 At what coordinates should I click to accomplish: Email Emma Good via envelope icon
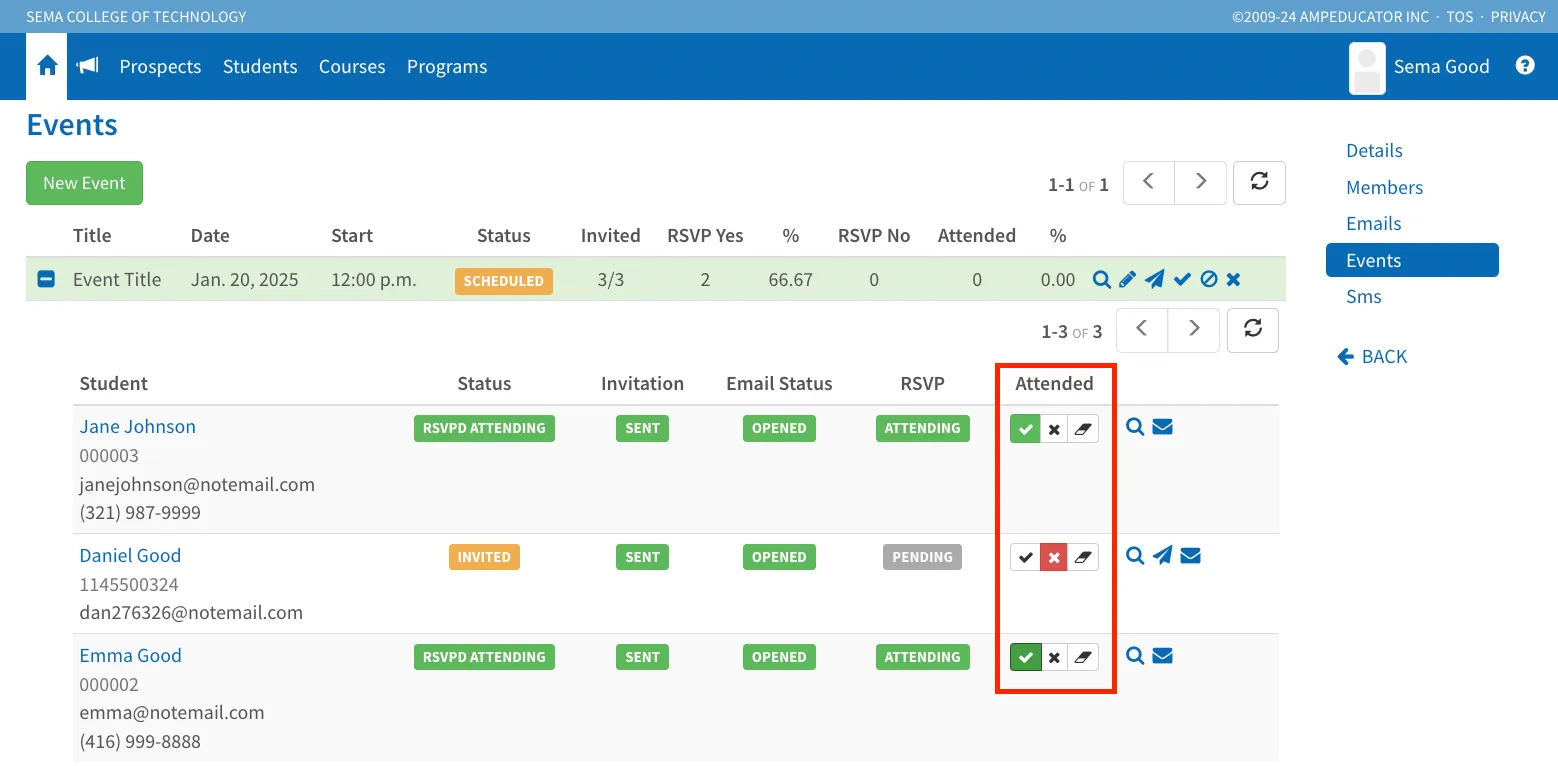pyautogui.click(x=1162, y=656)
